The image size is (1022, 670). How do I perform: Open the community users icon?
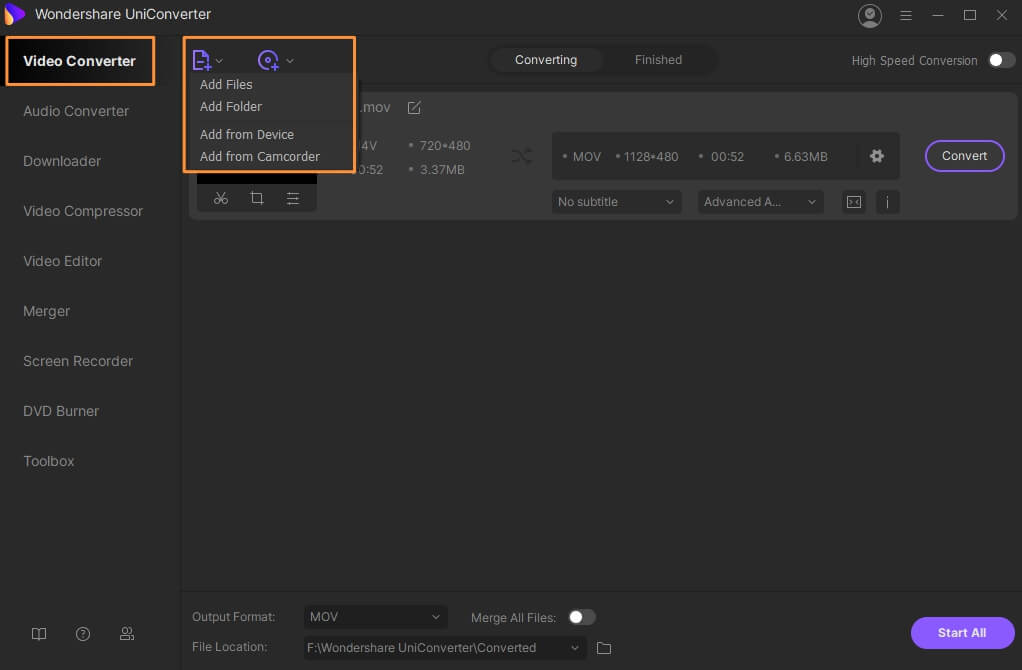[127, 634]
